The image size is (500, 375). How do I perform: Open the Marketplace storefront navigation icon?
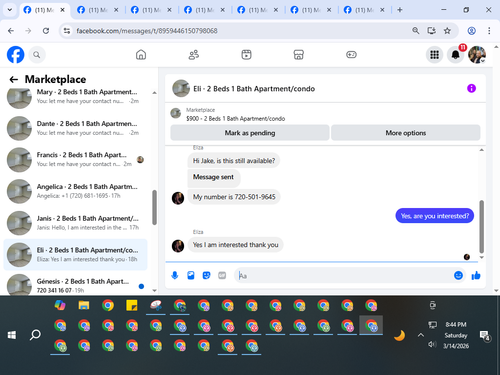point(299,55)
